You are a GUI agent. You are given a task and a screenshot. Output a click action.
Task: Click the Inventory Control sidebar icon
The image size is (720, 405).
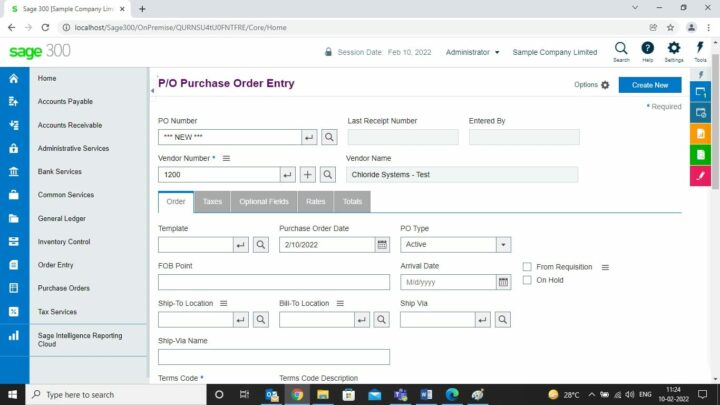click(x=14, y=242)
